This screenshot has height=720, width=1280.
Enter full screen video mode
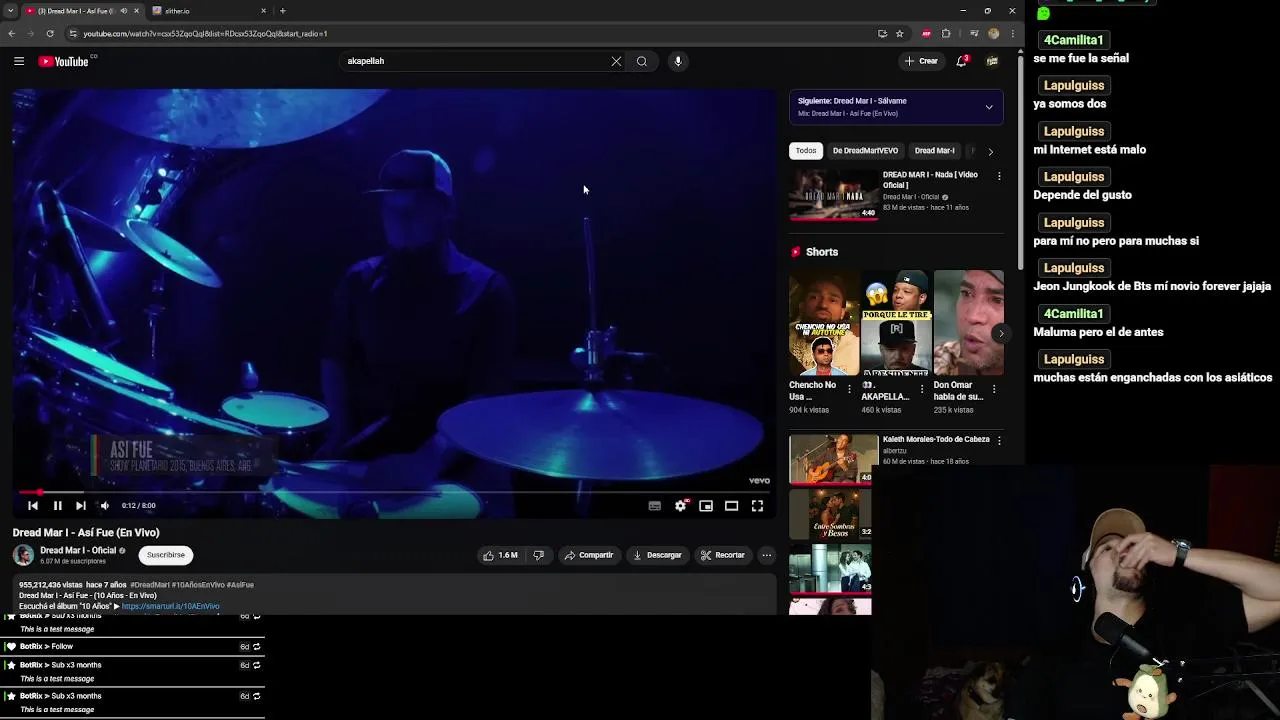[757, 506]
